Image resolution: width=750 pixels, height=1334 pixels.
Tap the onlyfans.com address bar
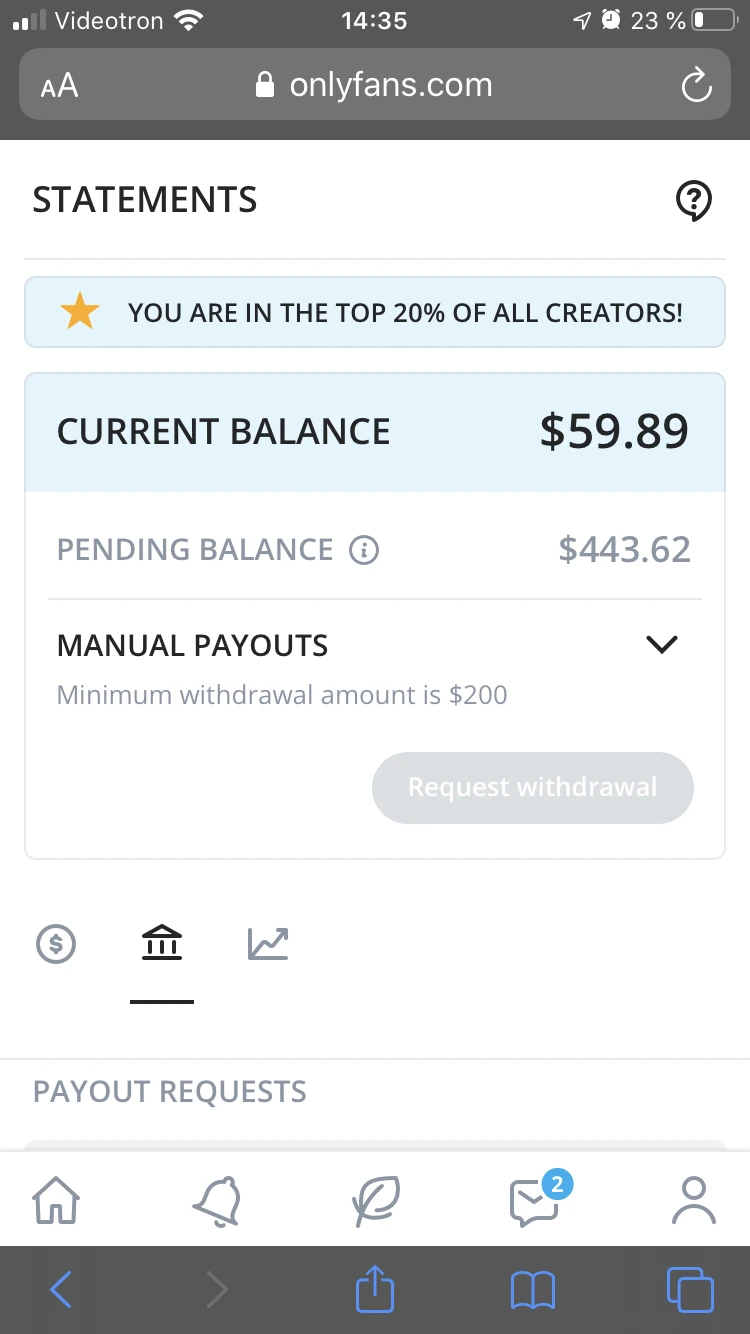(375, 86)
